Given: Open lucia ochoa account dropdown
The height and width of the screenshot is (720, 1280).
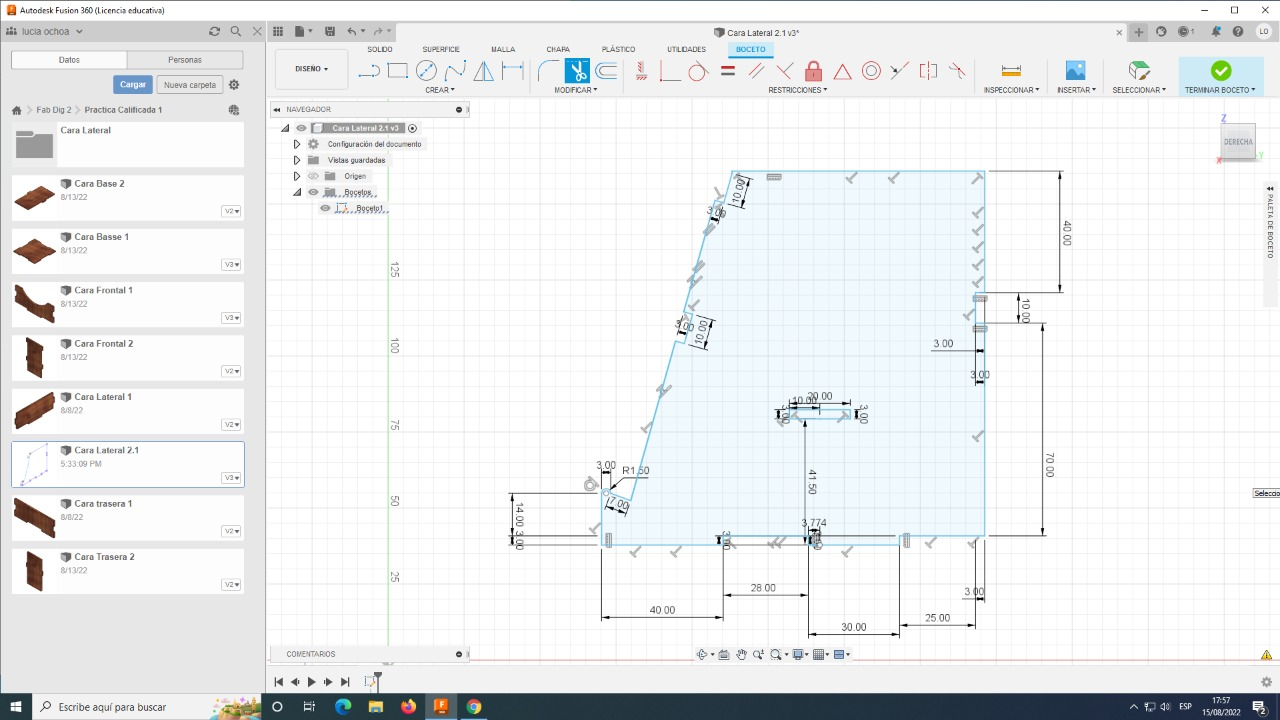Looking at the screenshot, I should pos(52,32).
